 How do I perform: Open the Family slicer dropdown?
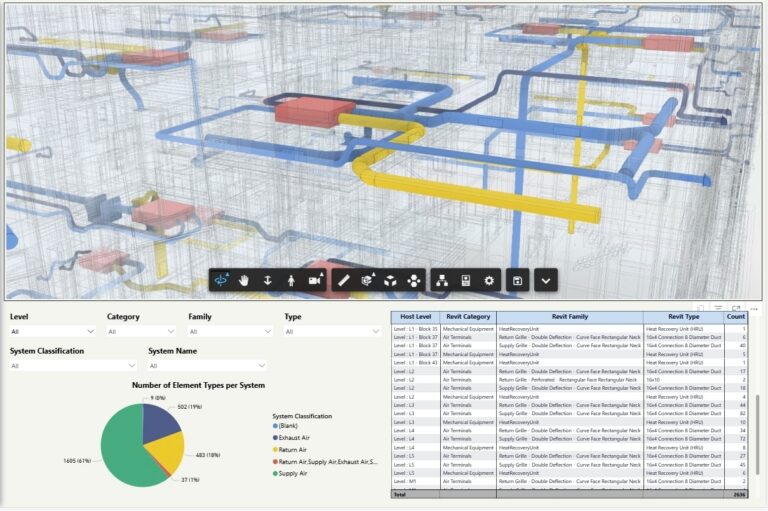pos(230,332)
